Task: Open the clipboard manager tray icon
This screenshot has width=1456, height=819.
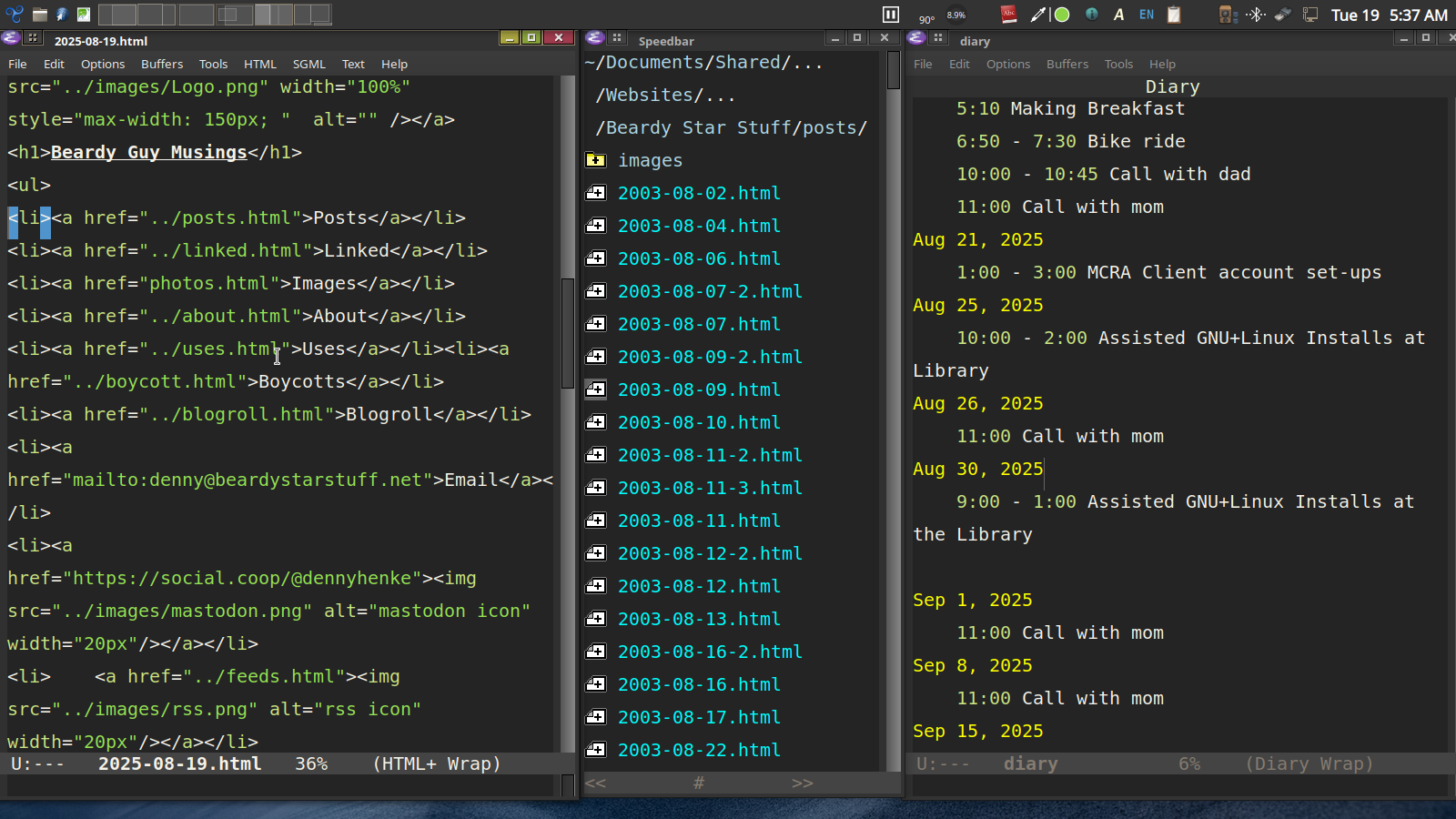Action: pyautogui.click(x=1175, y=15)
